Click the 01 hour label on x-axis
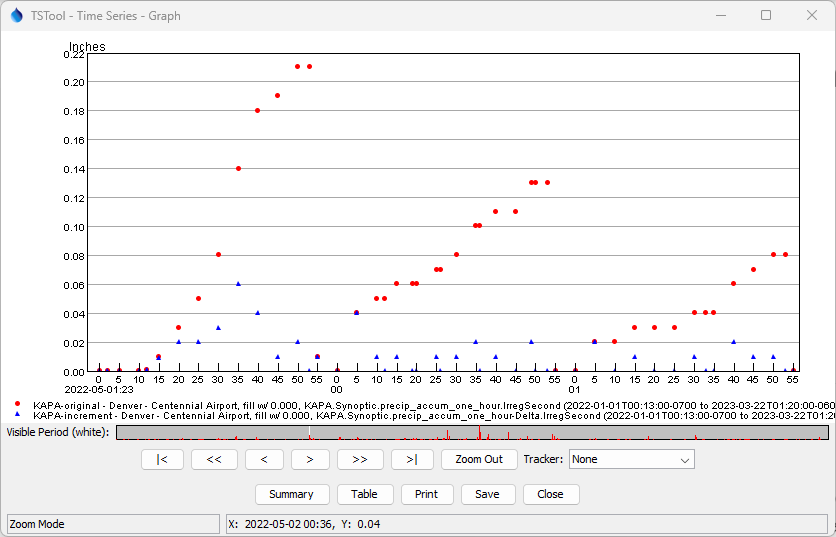 tap(575, 390)
